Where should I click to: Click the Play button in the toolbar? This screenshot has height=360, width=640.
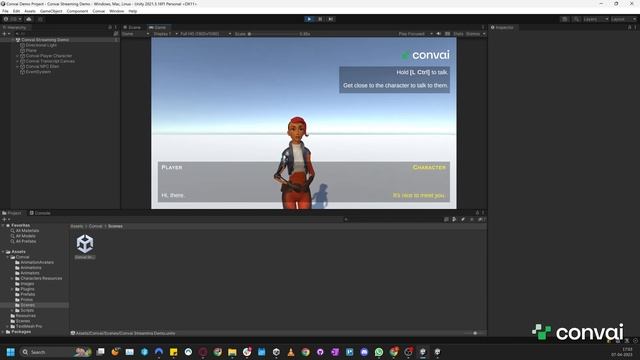309,19
